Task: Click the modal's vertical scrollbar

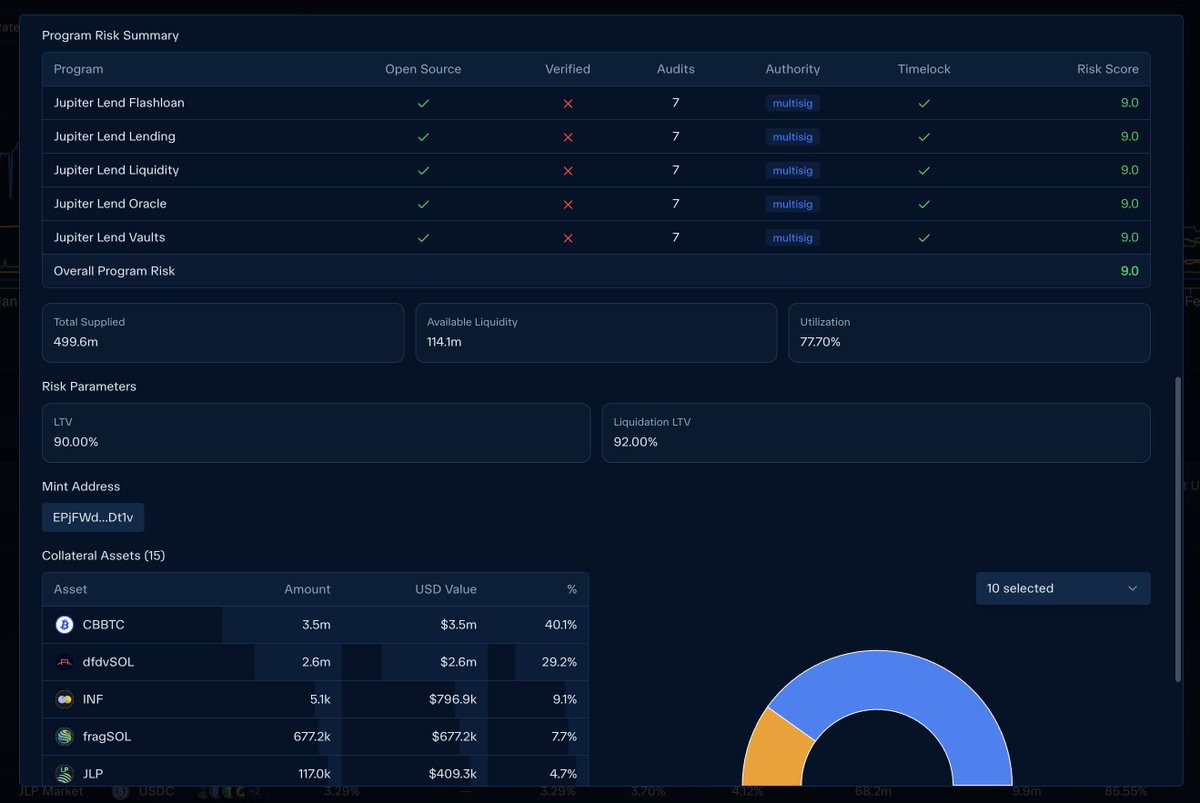Action: point(1178,530)
